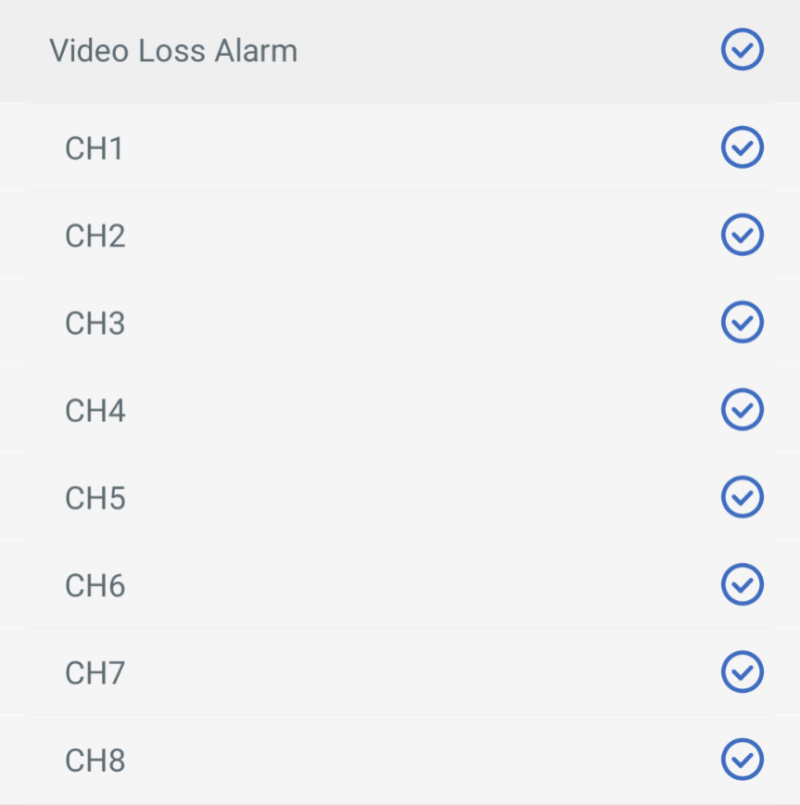Image resolution: width=800 pixels, height=805 pixels.
Task: Uncheck the CH1 checkmark icon
Action: 742,148
